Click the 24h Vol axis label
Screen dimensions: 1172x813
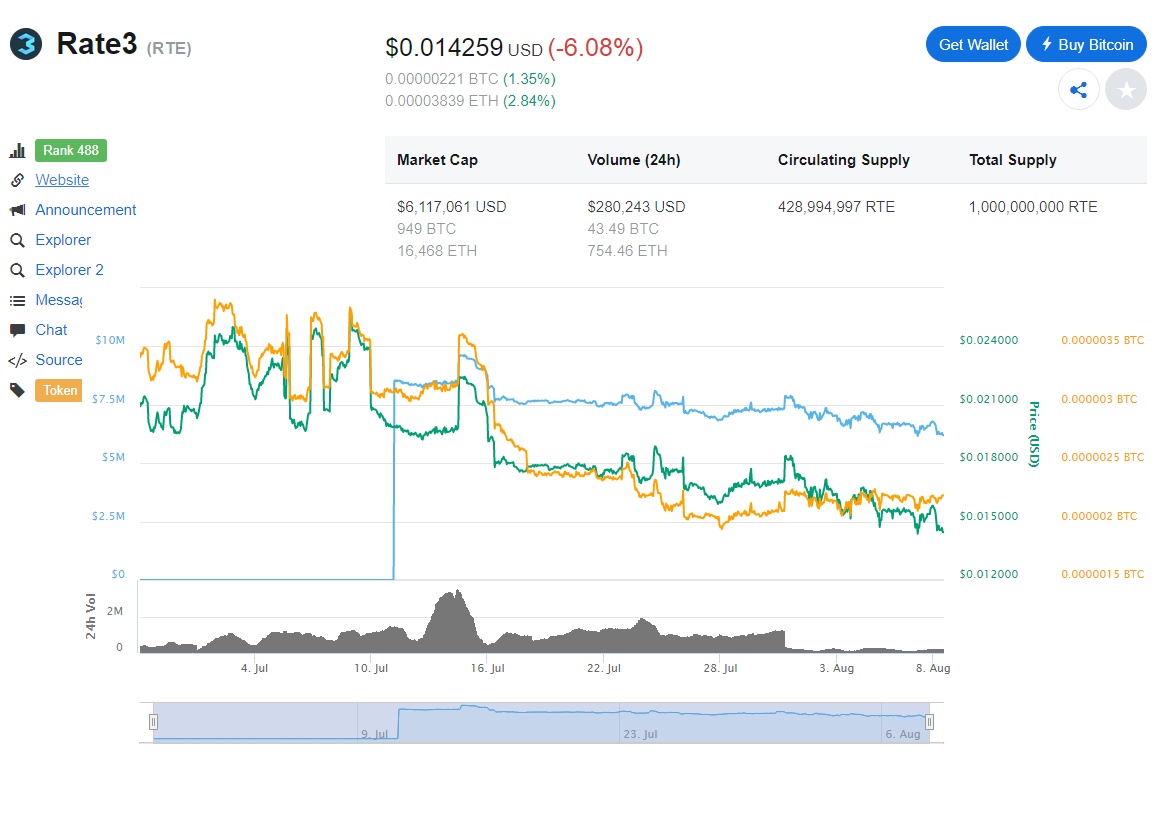pyautogui.click(x=90, y=616)
